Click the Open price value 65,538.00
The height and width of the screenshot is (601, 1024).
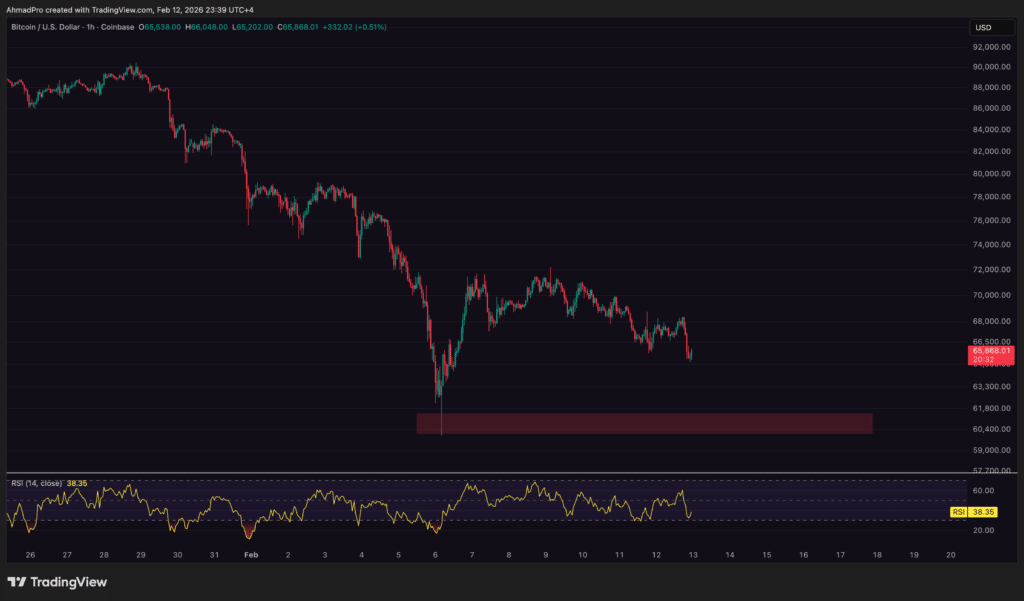[160, 27]
